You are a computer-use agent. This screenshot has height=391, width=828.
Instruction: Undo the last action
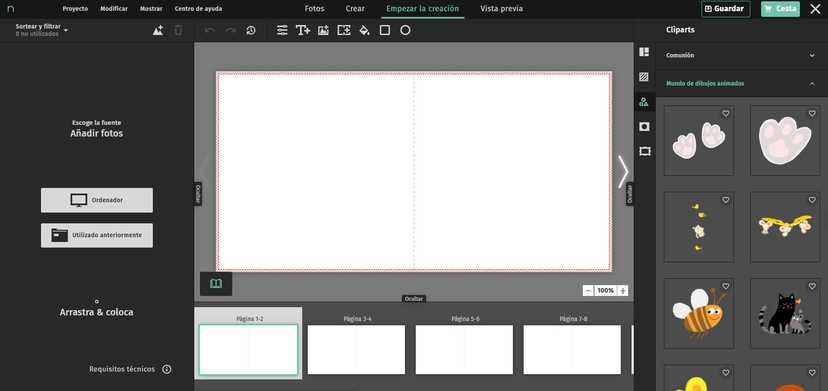(210, 31)
